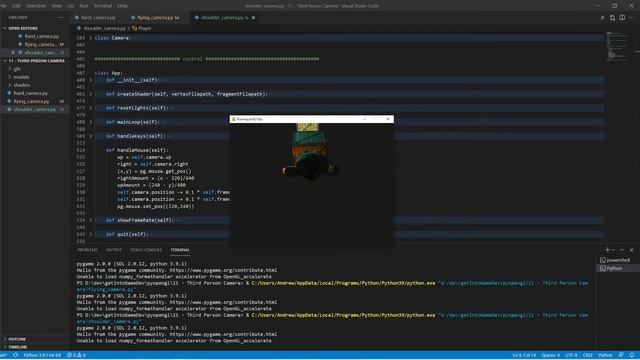Open flying_camera.py in the project file tree

31,101
